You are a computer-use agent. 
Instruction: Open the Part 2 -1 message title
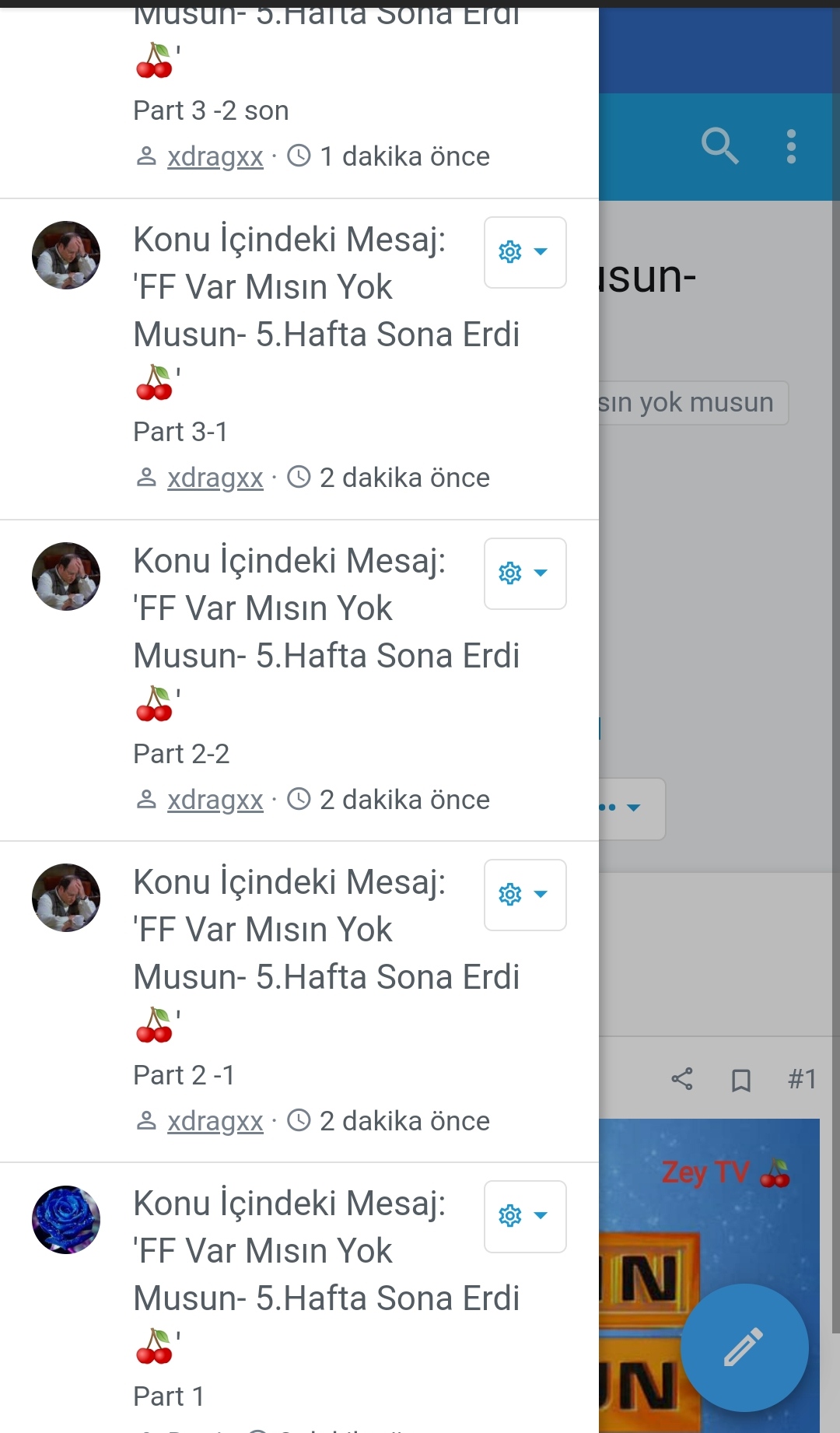(x=326, y=930)
